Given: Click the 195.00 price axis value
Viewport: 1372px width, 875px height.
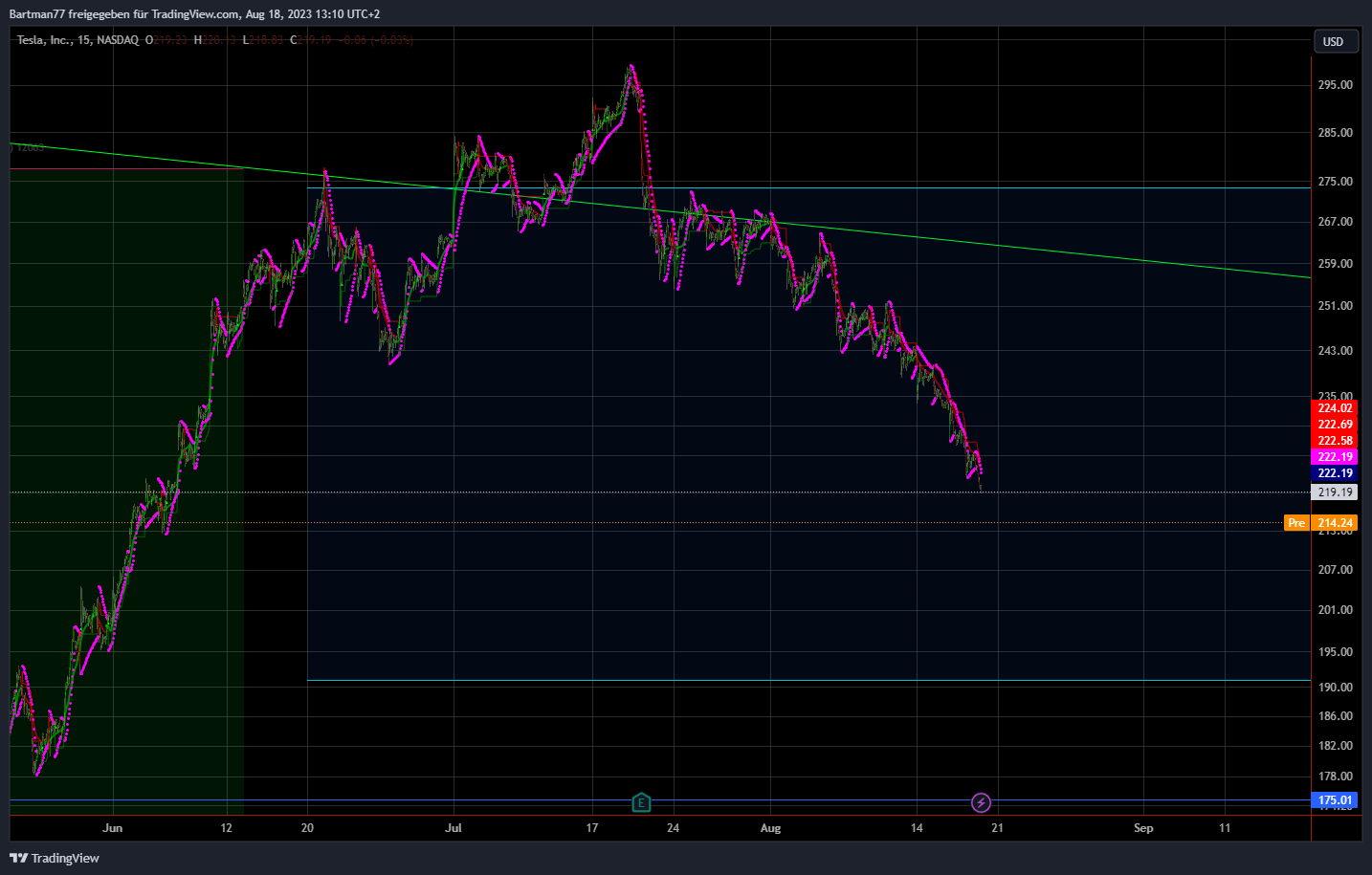Looking at the screenshot, I should tap(1335, 652).
